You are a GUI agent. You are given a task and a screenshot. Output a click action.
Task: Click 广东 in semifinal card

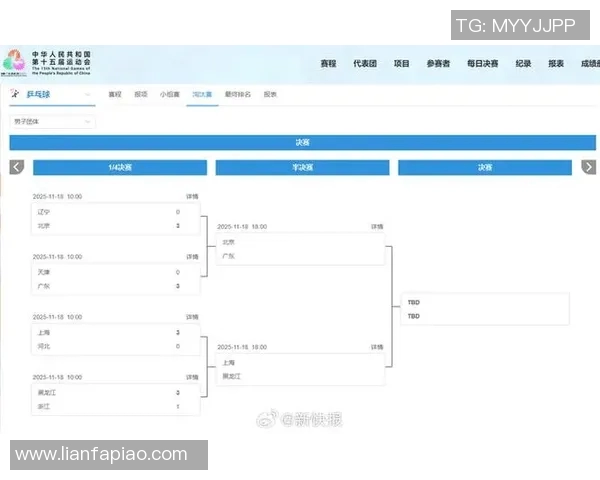click(228, 256)
